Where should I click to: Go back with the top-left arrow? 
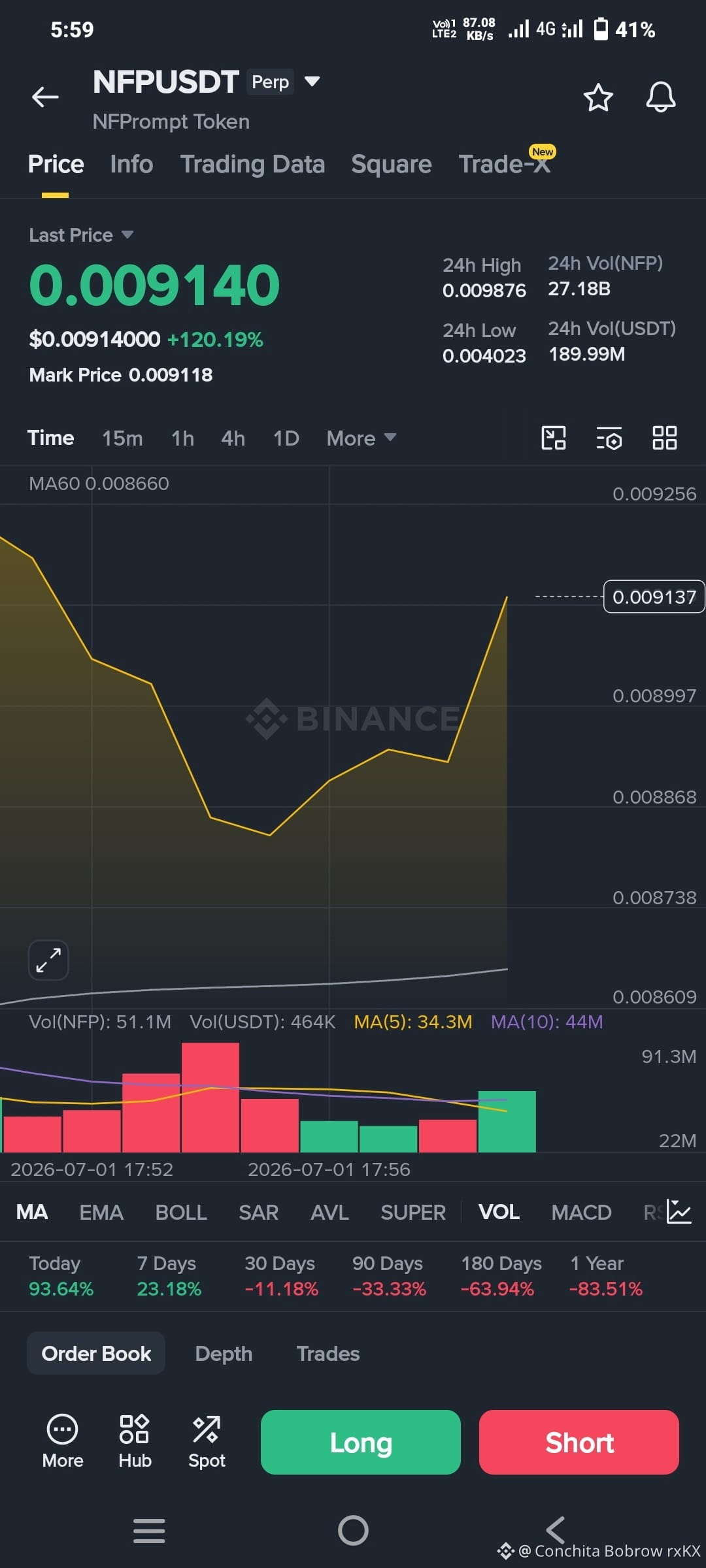pos(45,97)
